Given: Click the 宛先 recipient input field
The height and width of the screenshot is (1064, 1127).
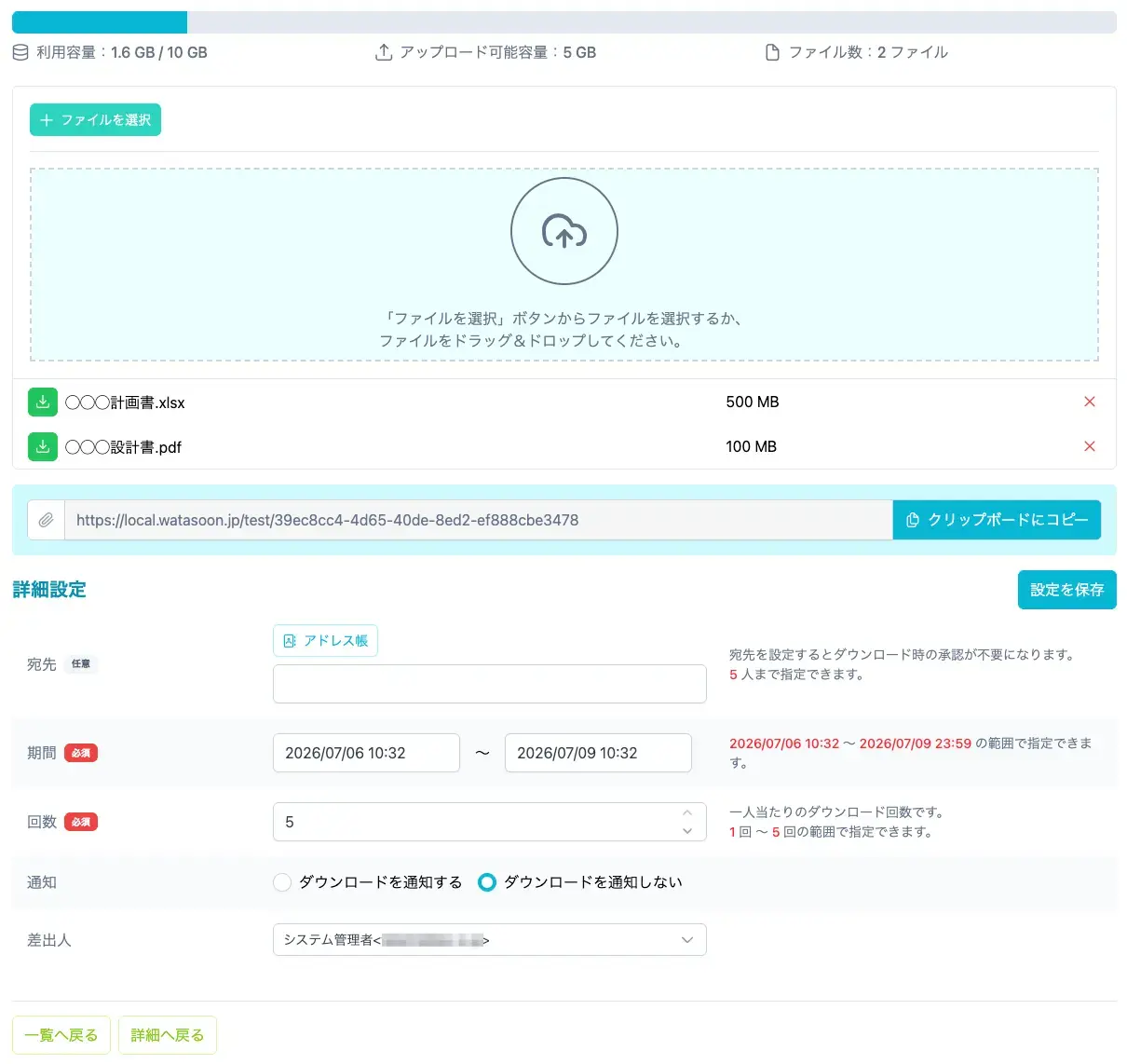Looking at the screenshot, I should 490,684.
